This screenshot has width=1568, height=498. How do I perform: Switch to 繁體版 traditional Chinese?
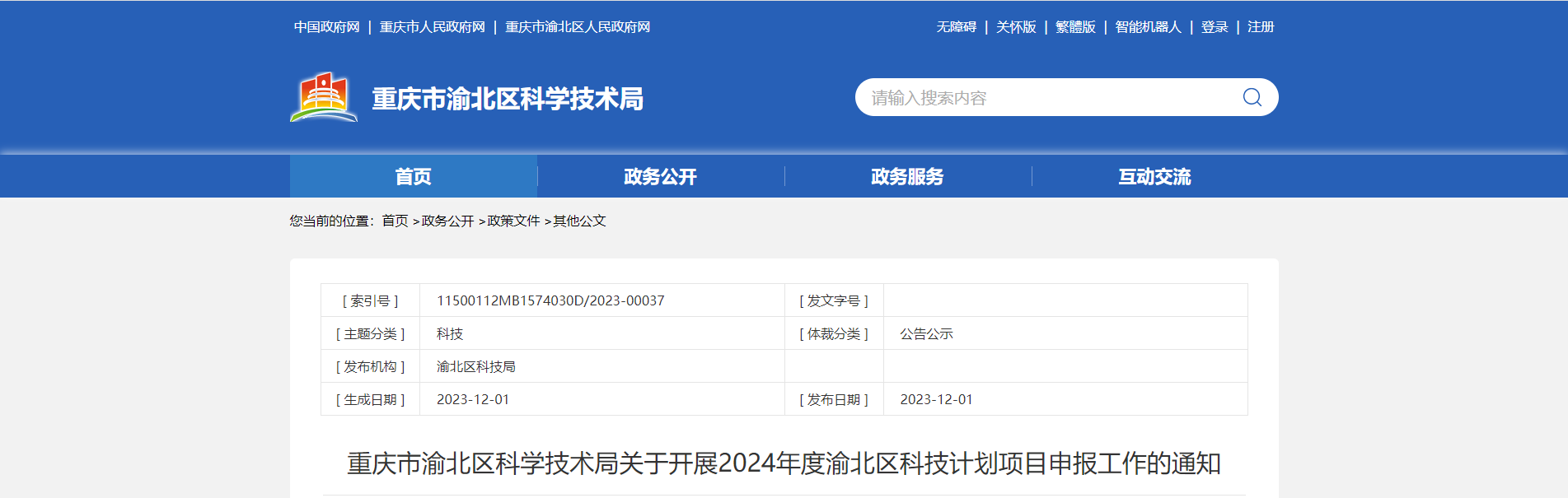click(x=1075, y=27)
